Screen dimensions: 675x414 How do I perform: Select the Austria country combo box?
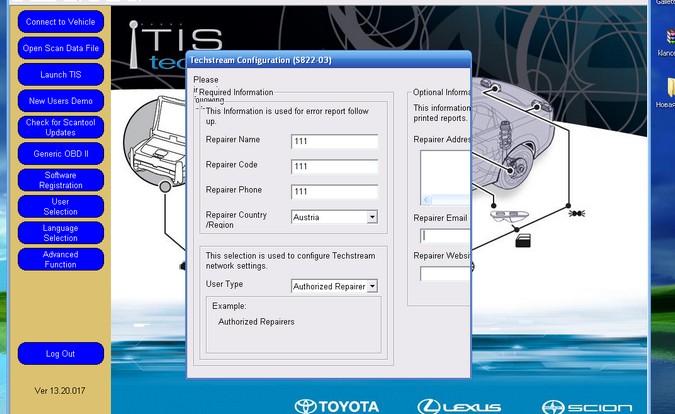(x=334, y=217)
